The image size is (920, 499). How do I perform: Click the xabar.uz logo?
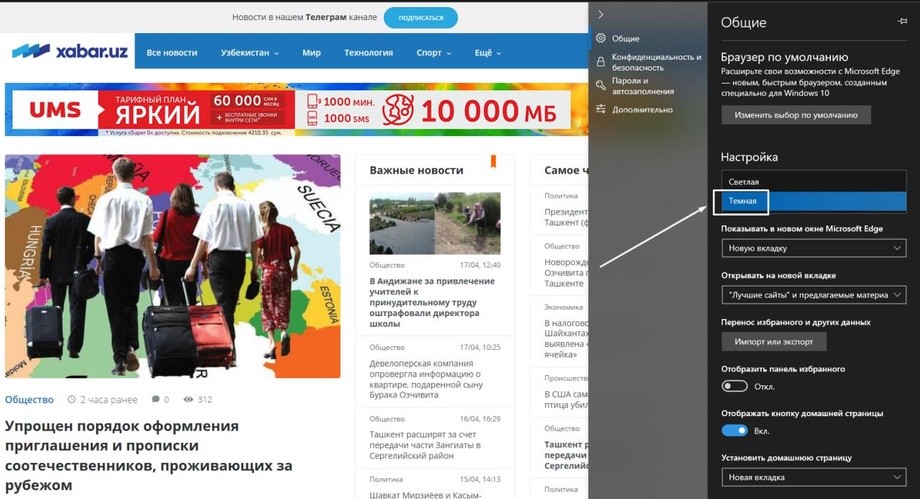(70, 51)
